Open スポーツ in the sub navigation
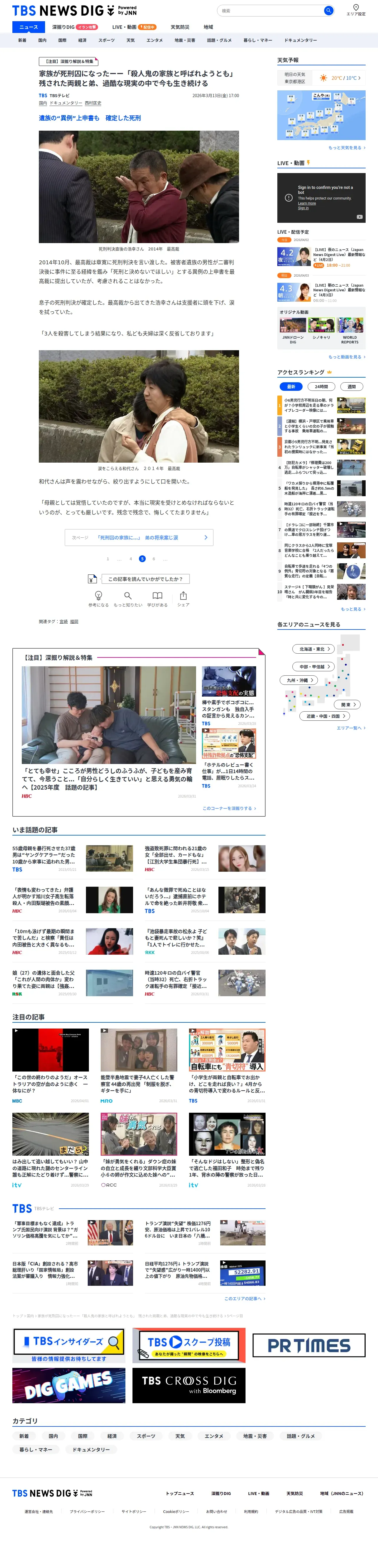The height and width of the screenshot is (1568, 378). [x=107, y=40]
